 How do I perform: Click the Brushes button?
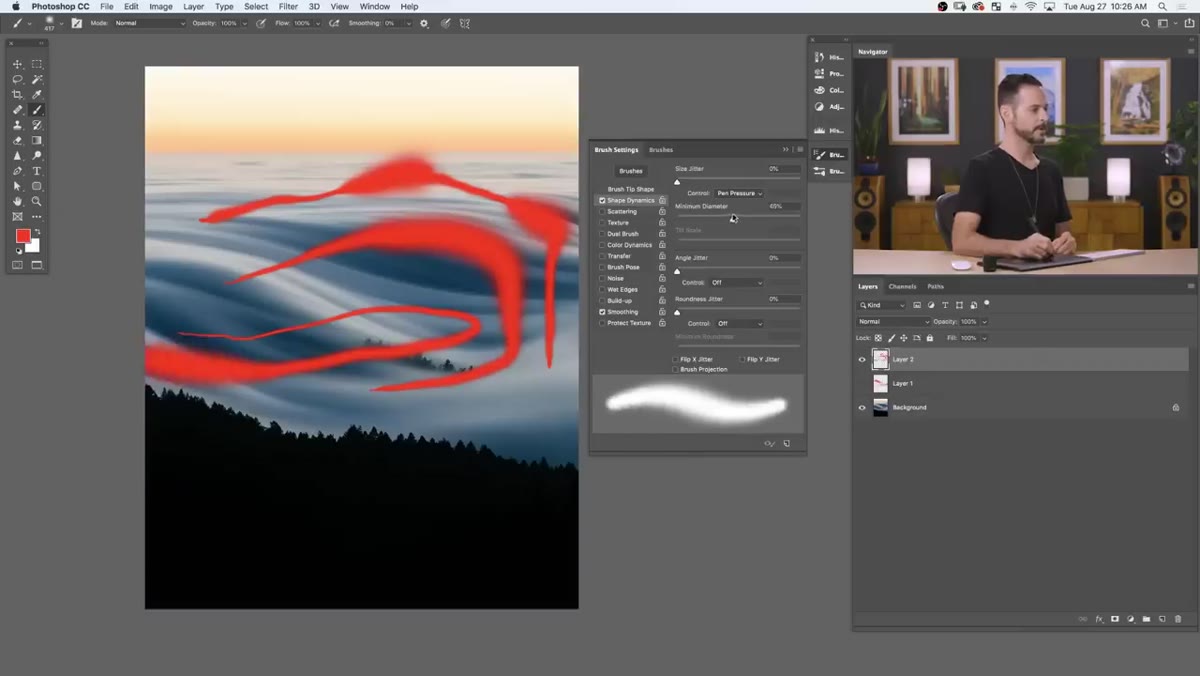pyautogui.click(x=630, y=171)
